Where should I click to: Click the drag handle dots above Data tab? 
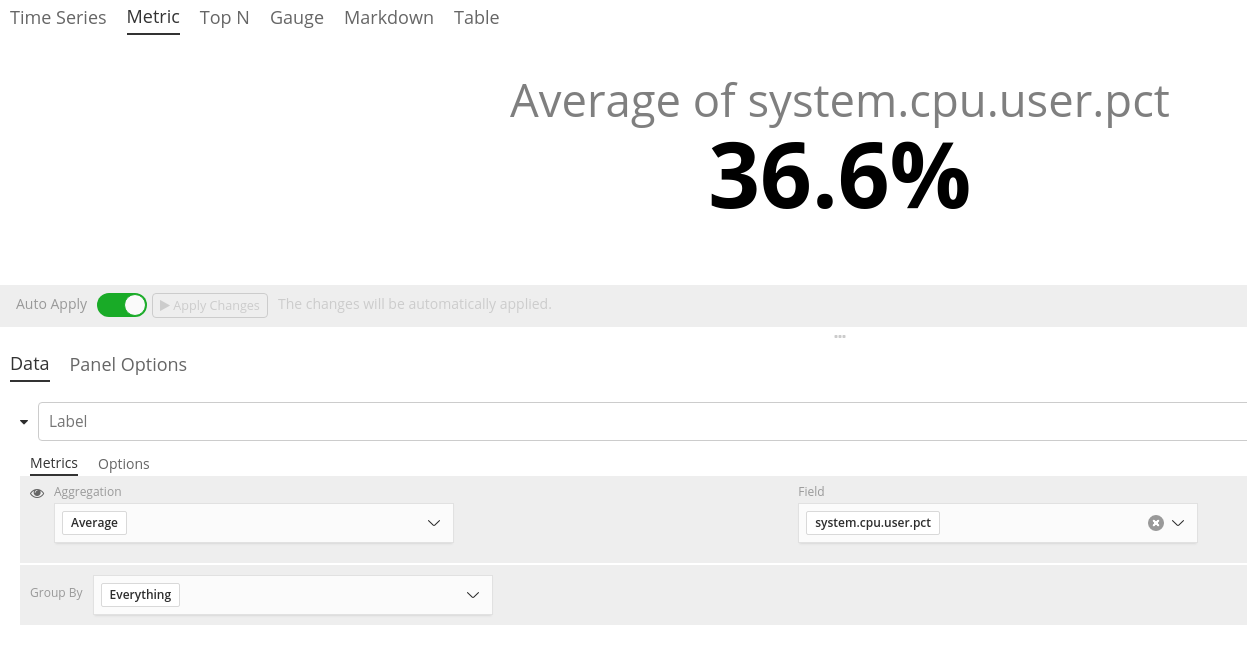pos(839,336)
